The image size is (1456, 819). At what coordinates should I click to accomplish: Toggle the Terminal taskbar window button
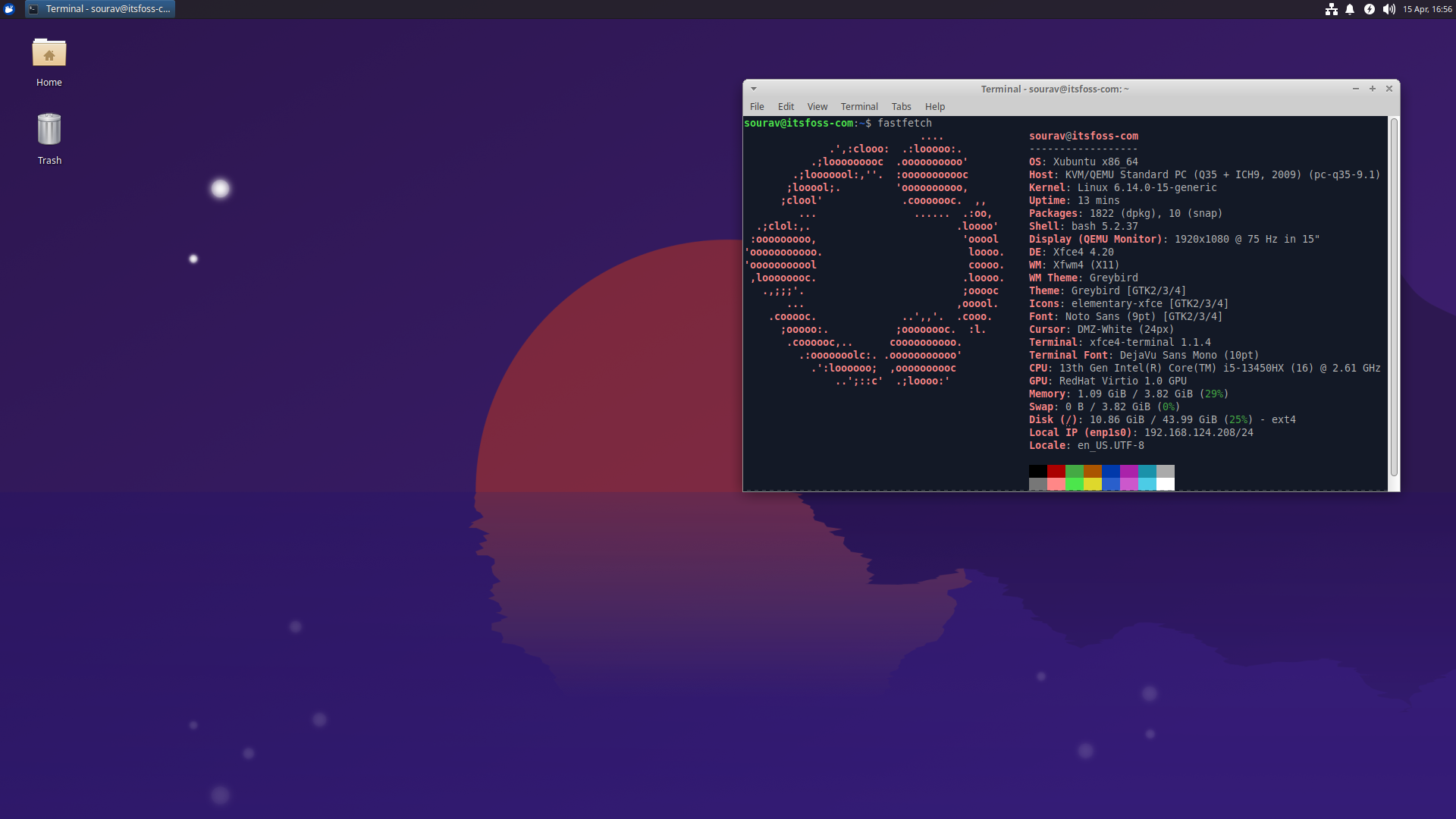tap(99, 9)
